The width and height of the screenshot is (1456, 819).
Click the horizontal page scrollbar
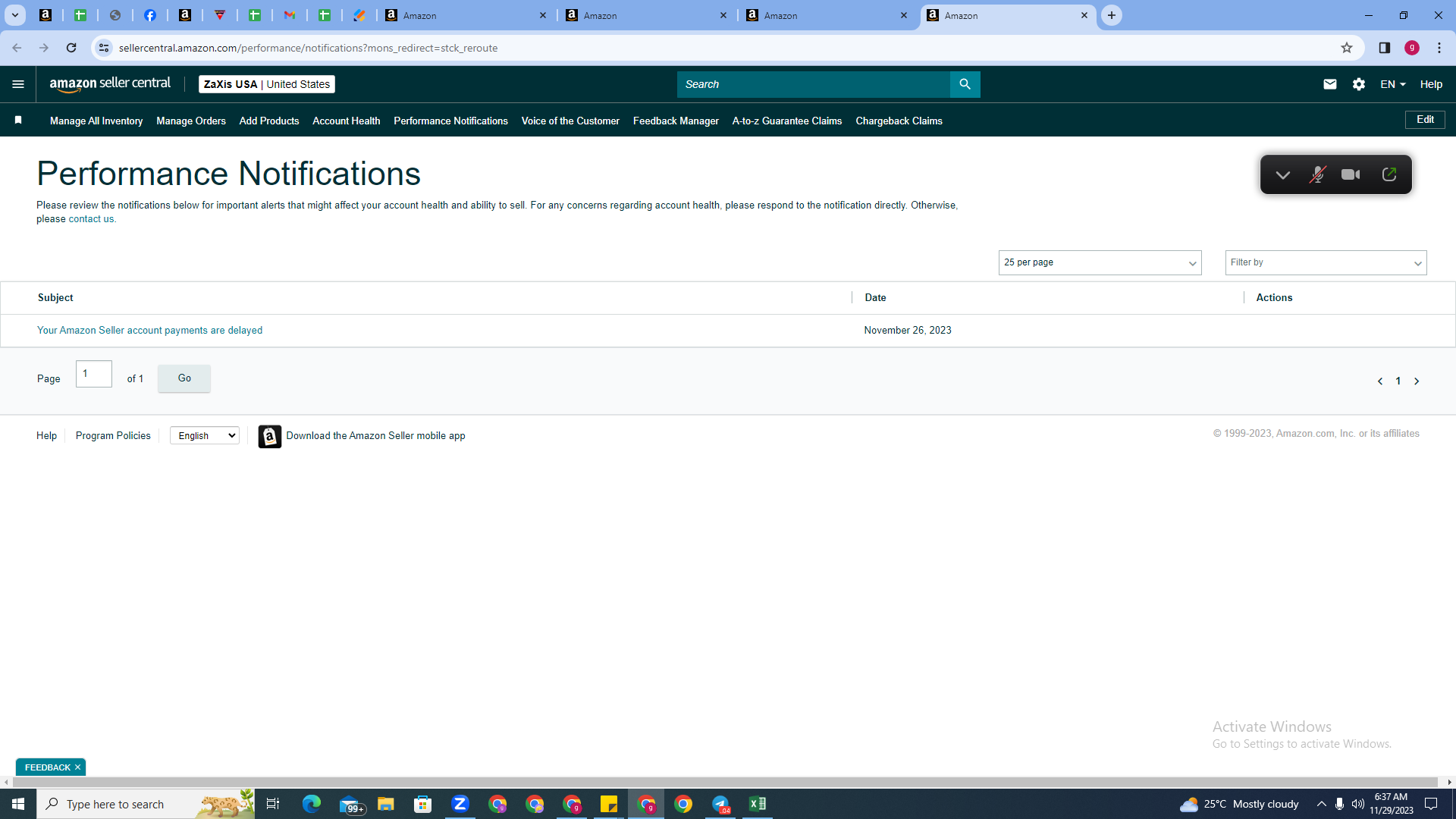point(724,782)
